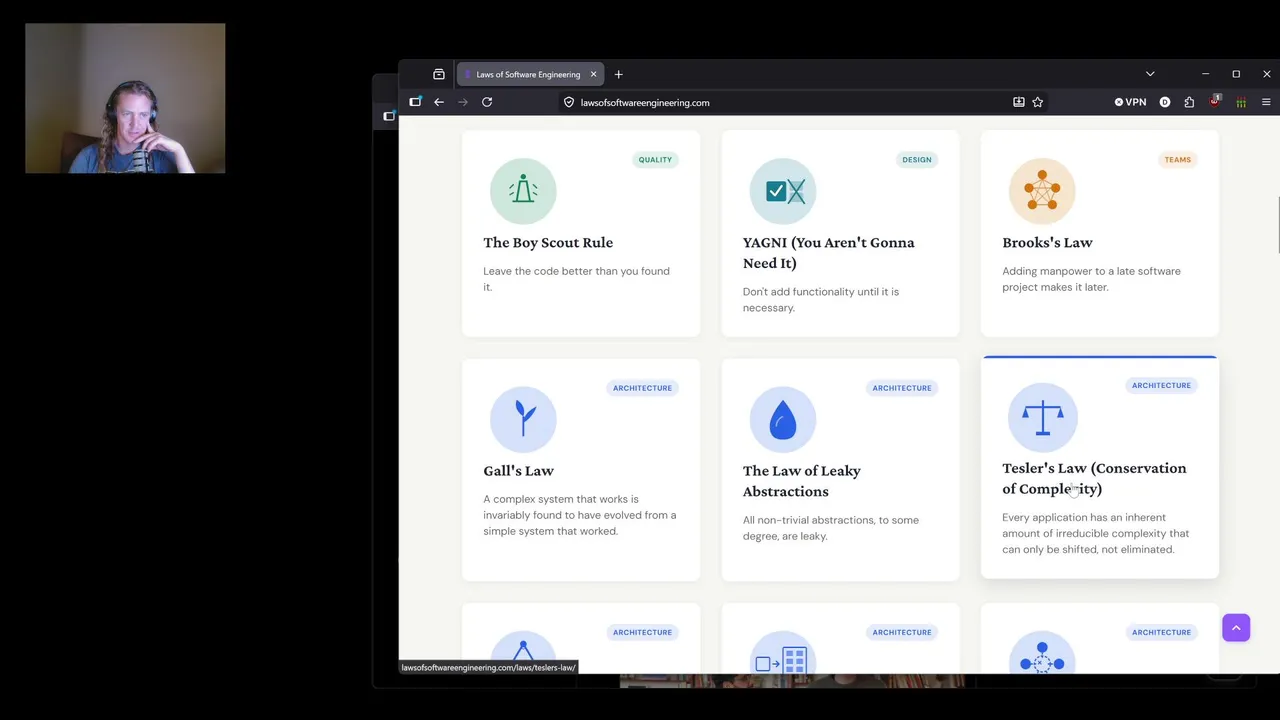Open Tesler's Law (Conservation of Complexity)
1280x720 pixels.
coord(1094,478)
